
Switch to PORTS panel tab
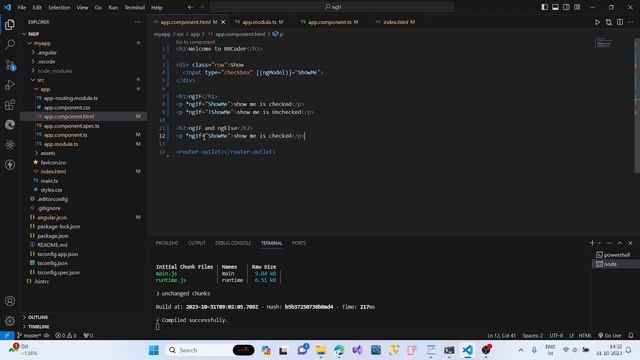(299, 243)
